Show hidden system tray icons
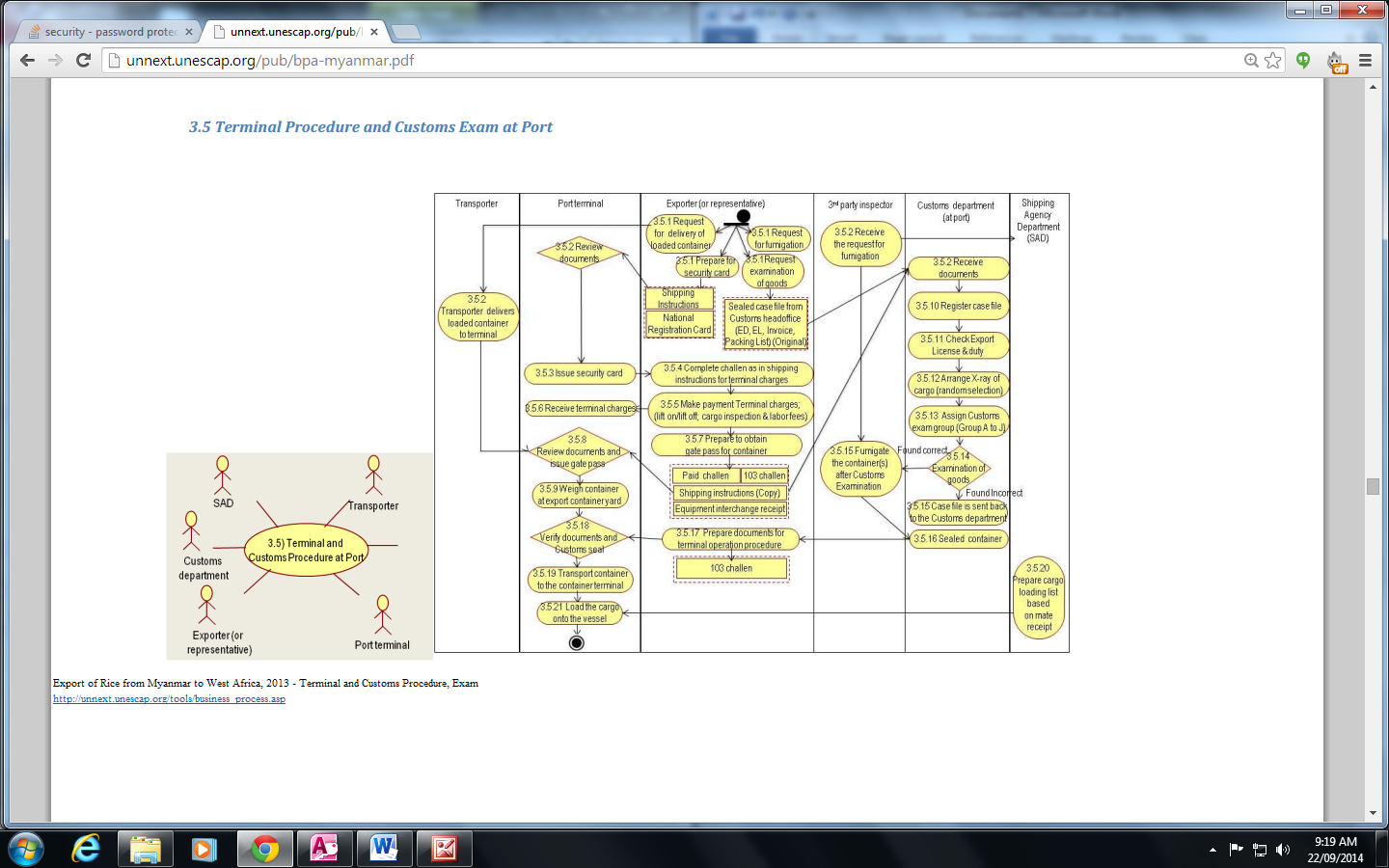1389x868 pixels. (1212, 850)
